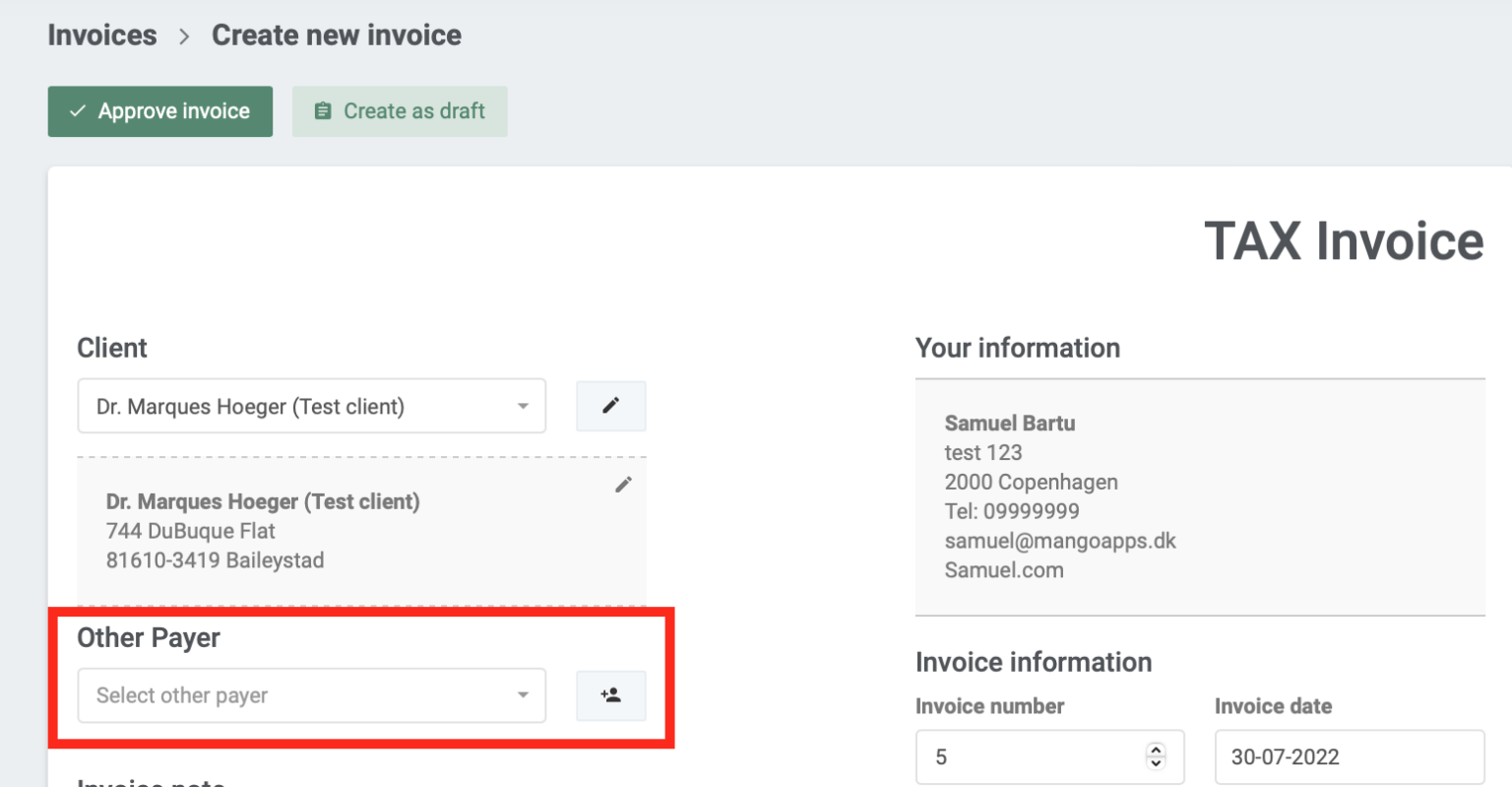Click the Samuel.com website text
The image size is (1512, 787).
pos(1003,569)
